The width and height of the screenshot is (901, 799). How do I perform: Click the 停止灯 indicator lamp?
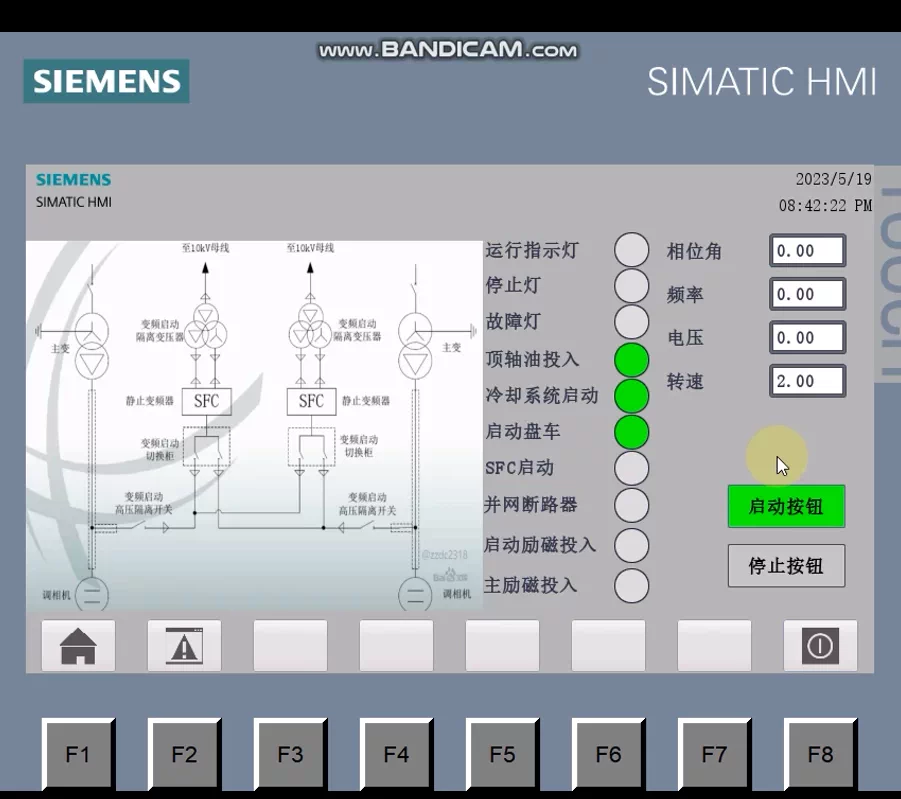pos(632,285)
